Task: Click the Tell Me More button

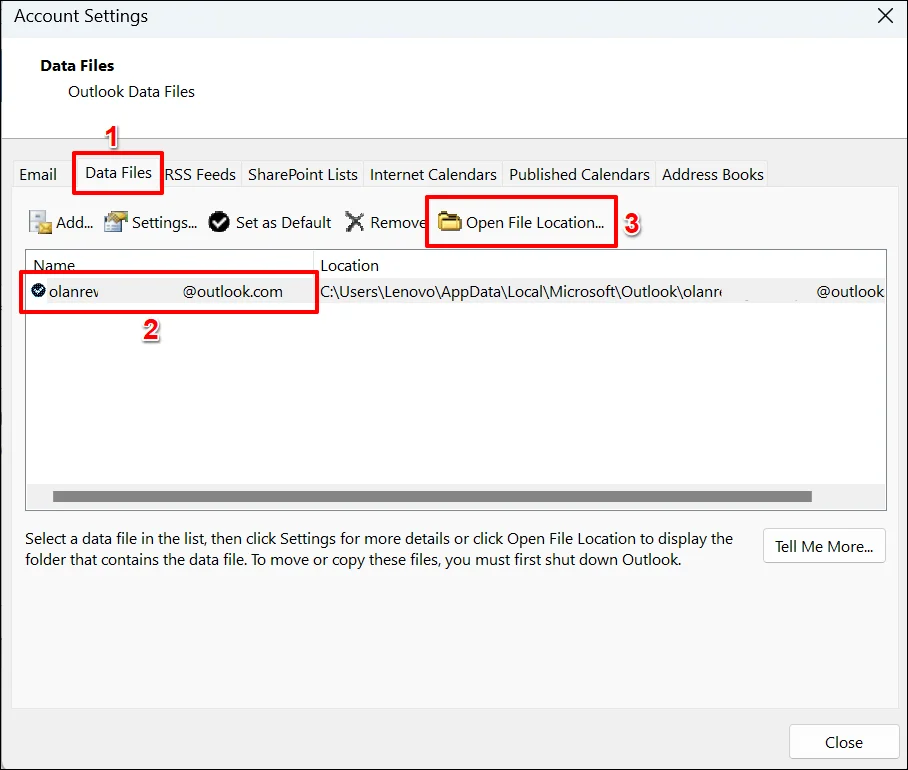Action: click(x=824, y=546)
